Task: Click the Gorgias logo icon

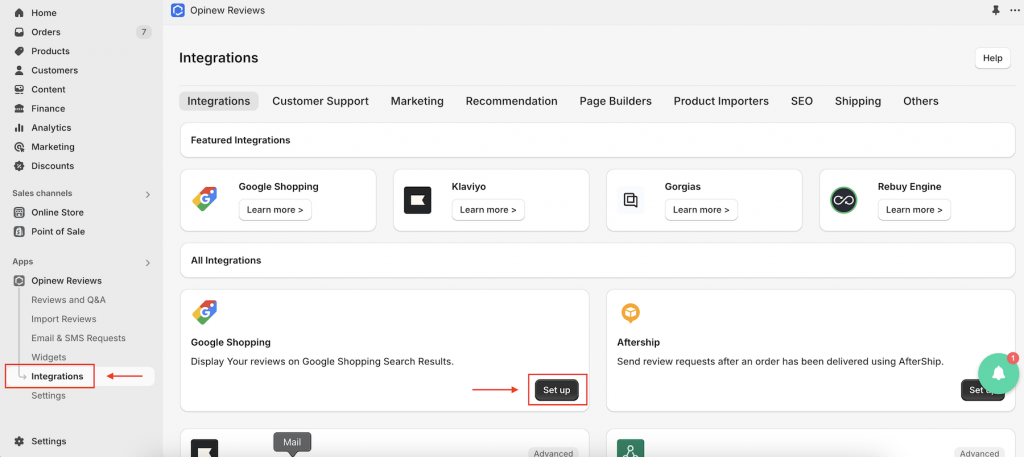Action: pos(630,200)
